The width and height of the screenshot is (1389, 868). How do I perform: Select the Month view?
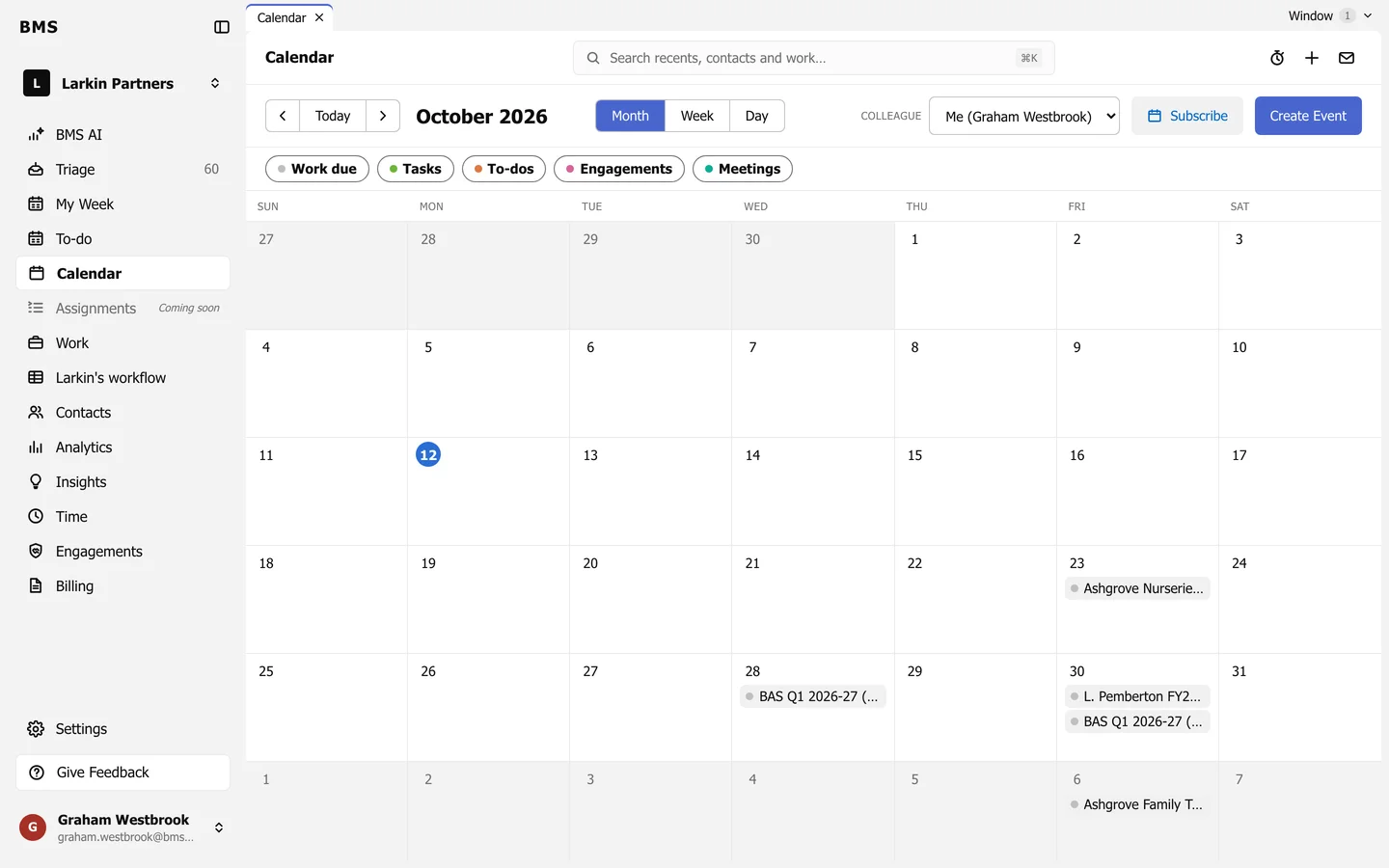pos(630,116)
